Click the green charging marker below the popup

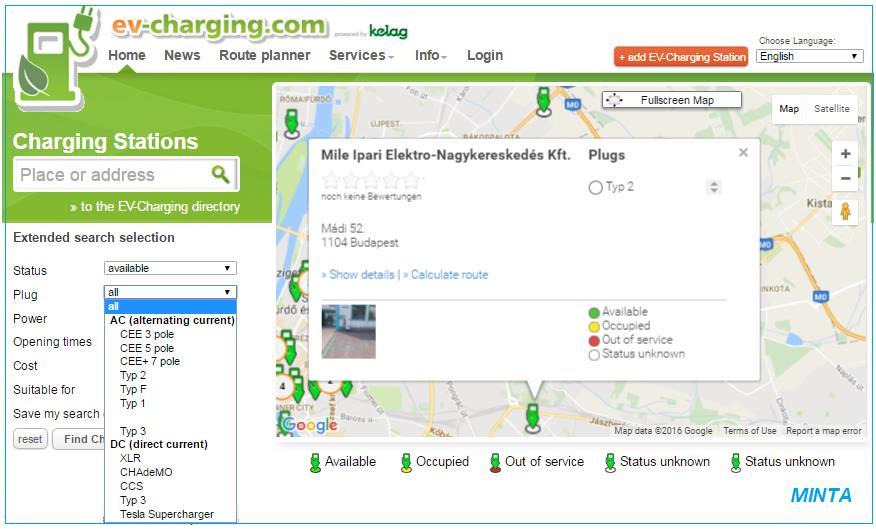point(533,418)
